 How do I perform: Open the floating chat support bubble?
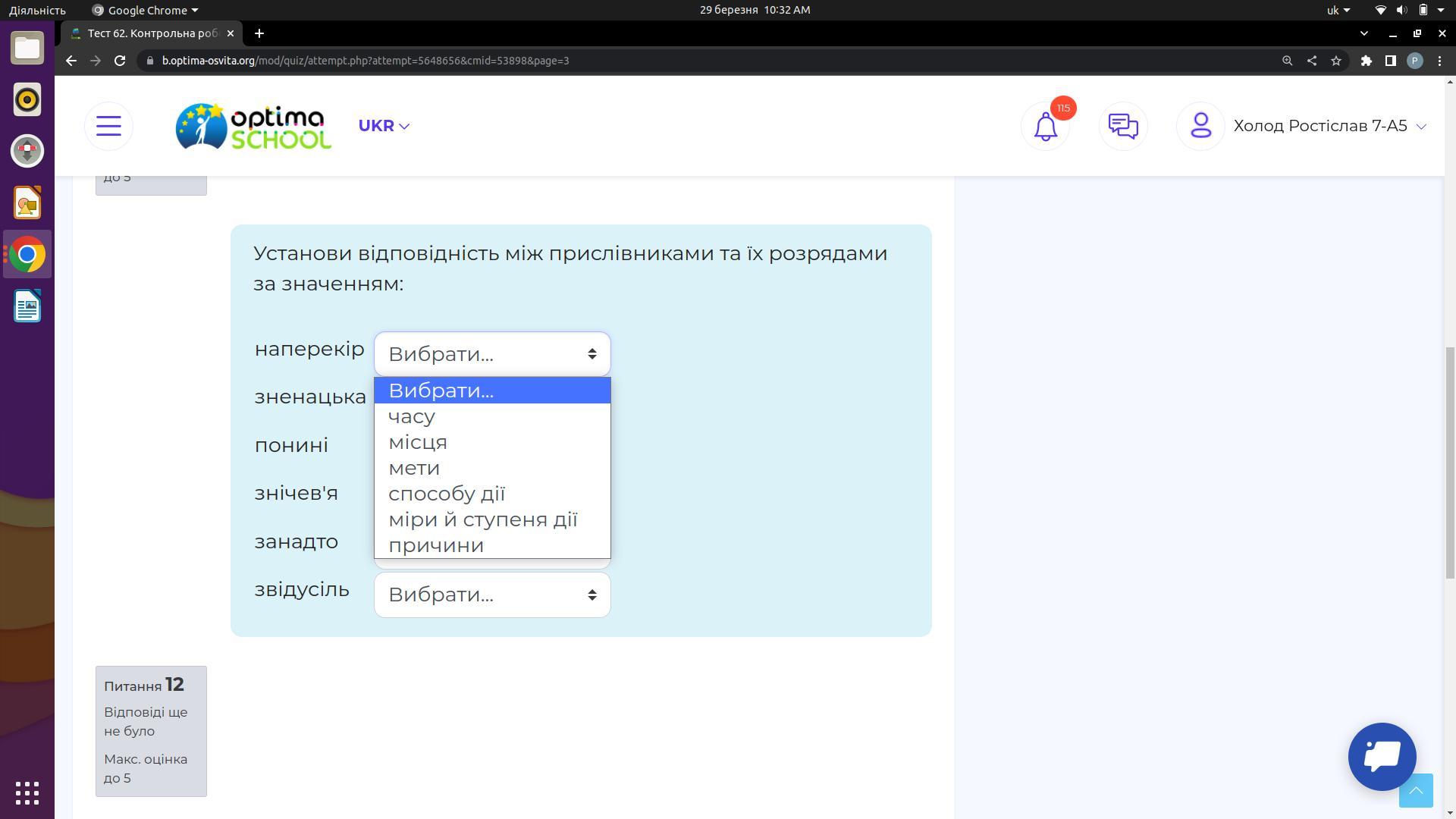1382,756
